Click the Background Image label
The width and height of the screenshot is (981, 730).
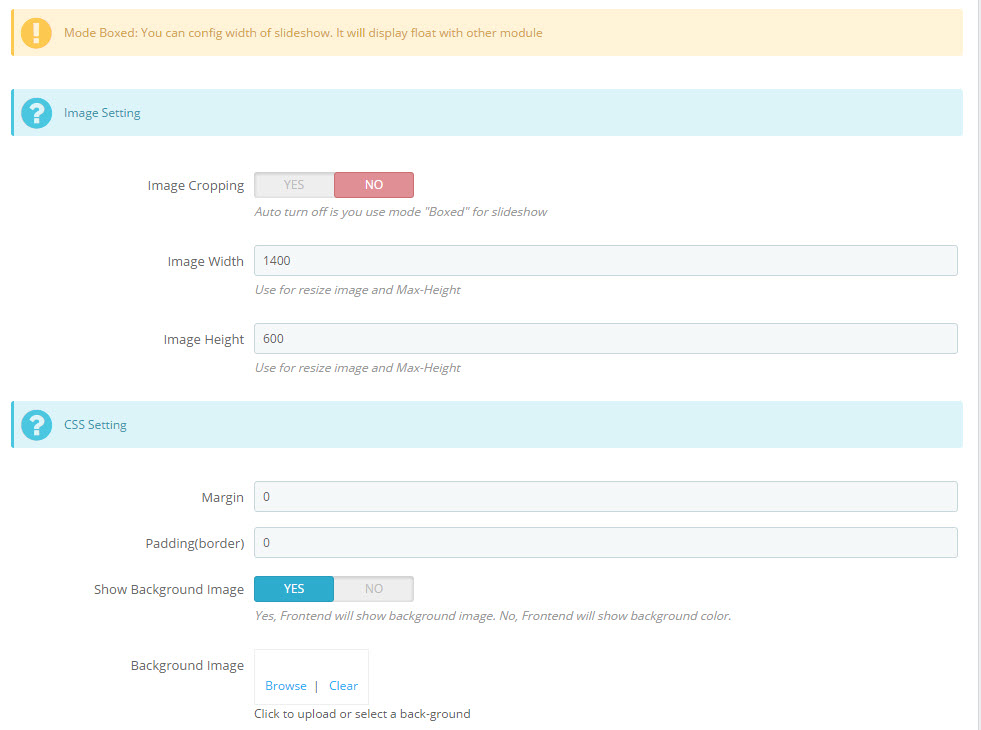187,666
